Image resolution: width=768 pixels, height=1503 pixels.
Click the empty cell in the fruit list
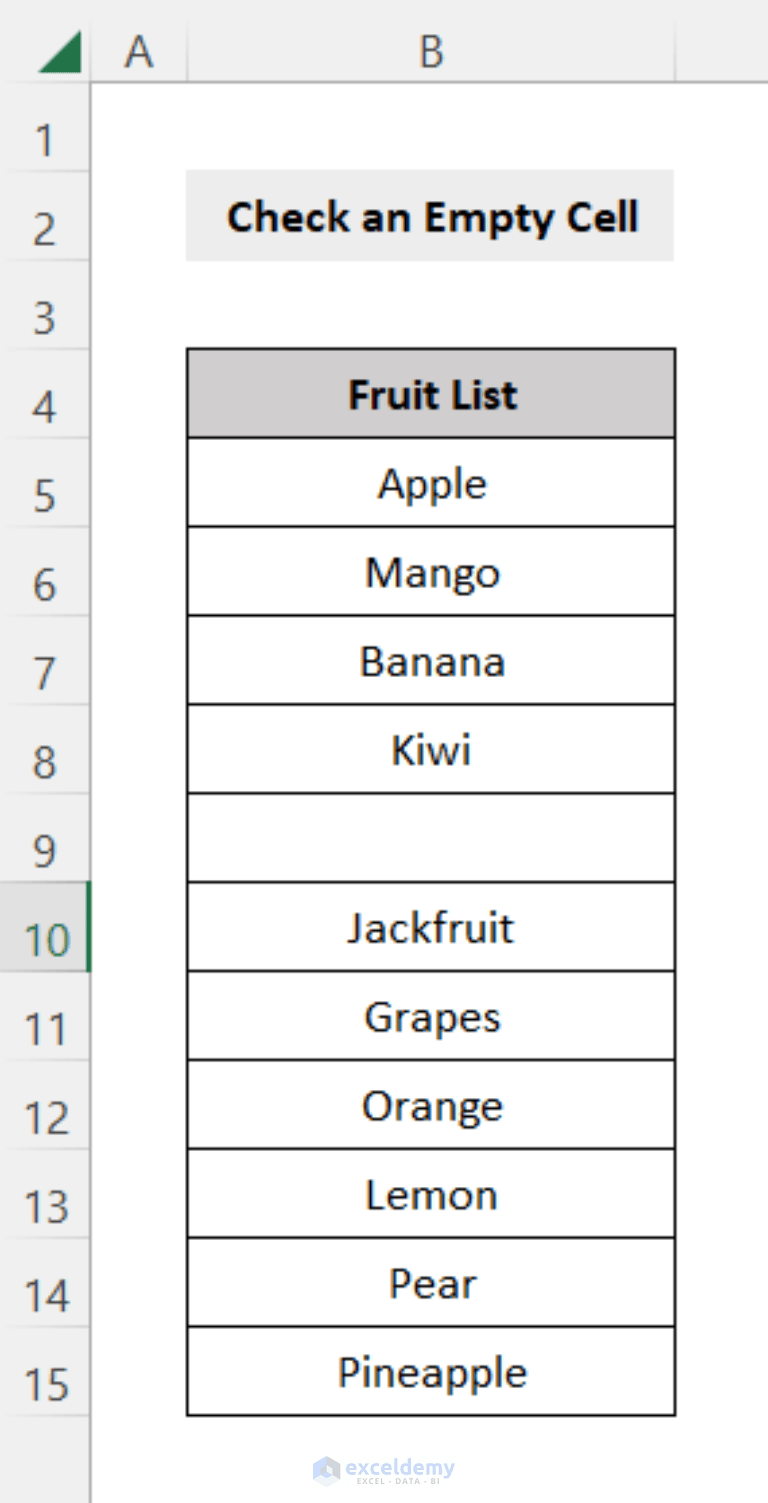430,838
